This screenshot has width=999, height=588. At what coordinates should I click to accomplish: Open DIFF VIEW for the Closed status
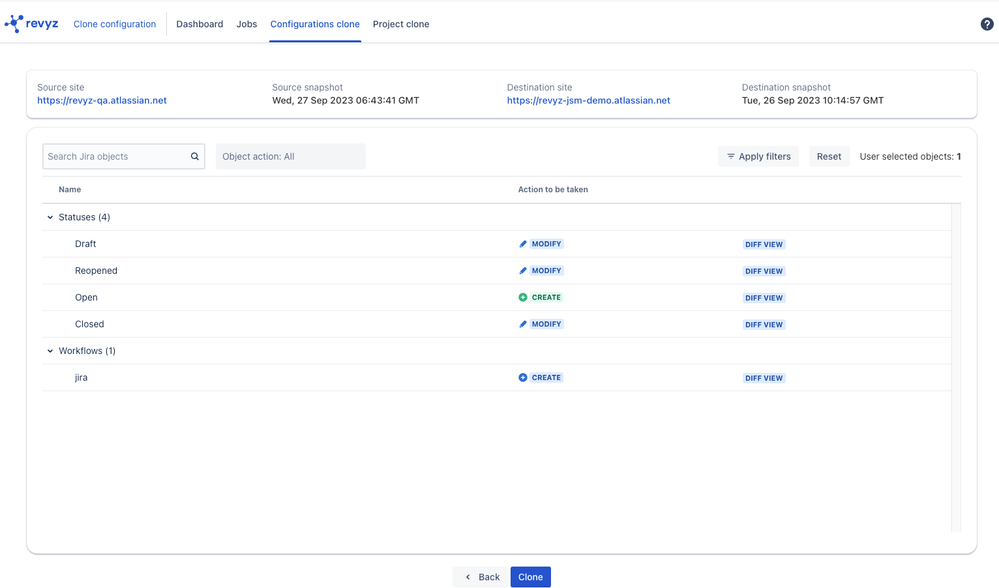(764, 325)
